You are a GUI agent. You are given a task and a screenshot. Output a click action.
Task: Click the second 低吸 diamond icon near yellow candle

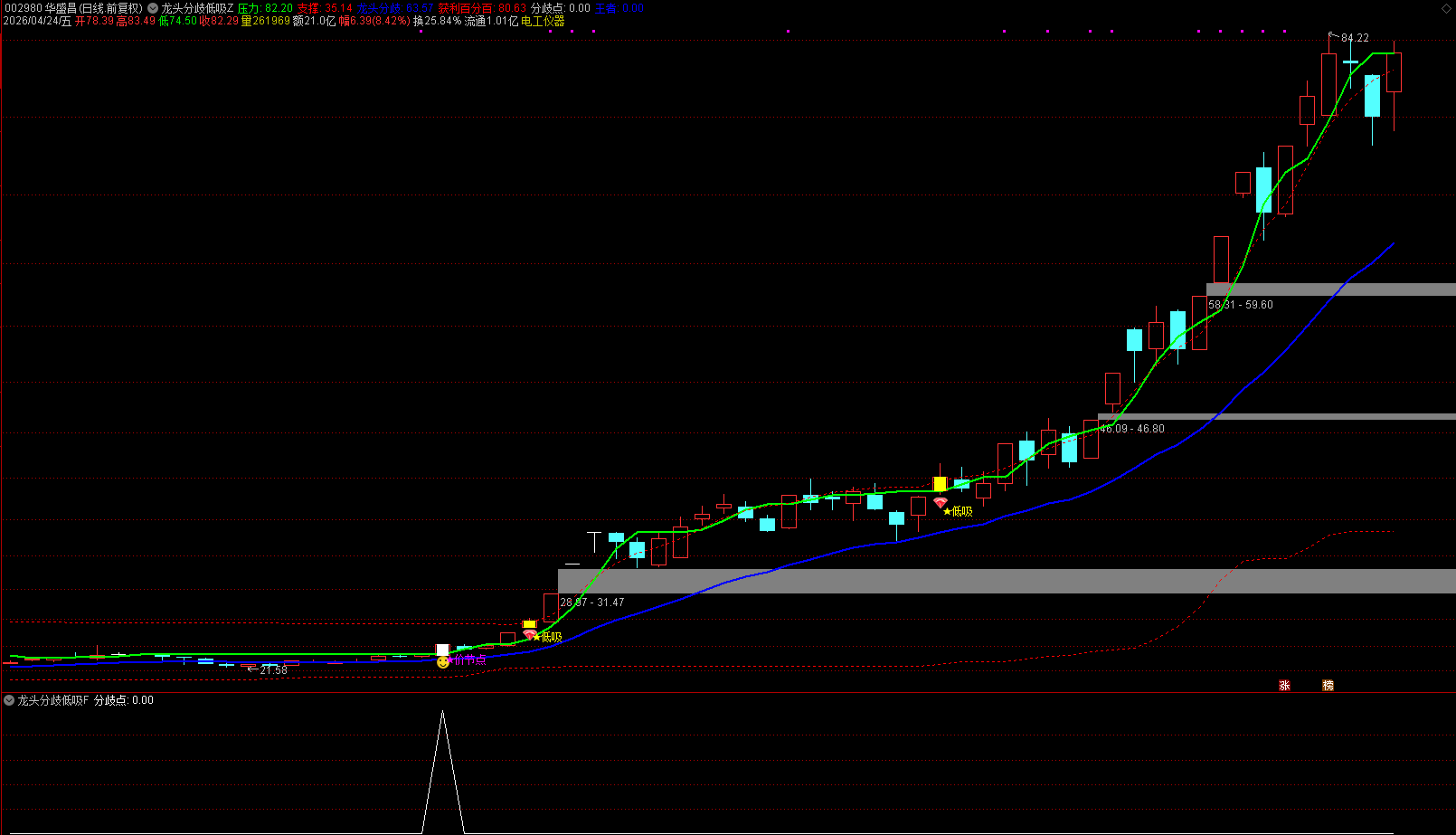pyautogui.click(x=941, y=503)
